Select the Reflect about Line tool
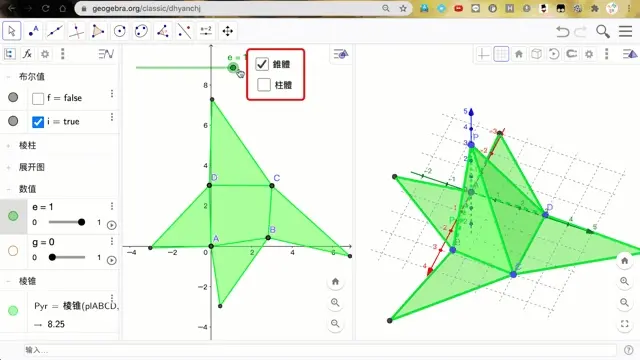The width and height of the screenshot is (640, 360). coord(184,31)
